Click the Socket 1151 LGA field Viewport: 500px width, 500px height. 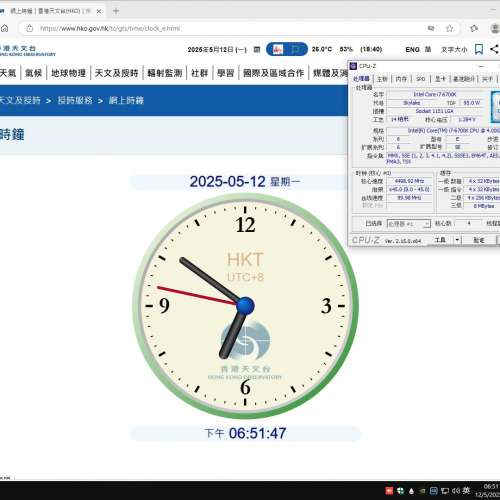pos(435,111)
